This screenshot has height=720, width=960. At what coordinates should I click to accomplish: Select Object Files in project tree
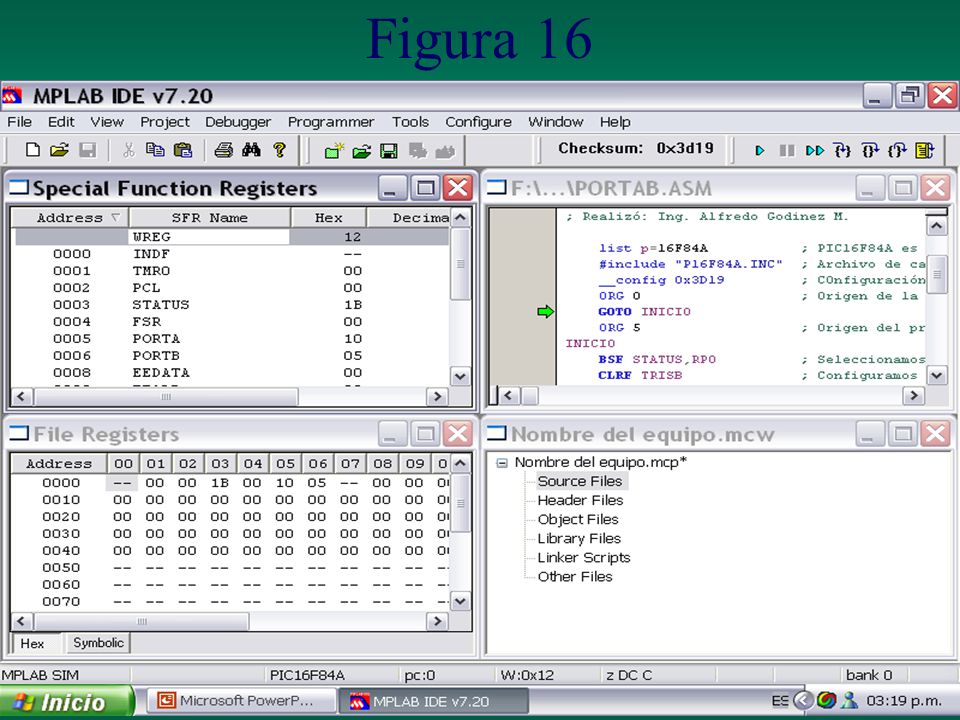pos(578,519)
